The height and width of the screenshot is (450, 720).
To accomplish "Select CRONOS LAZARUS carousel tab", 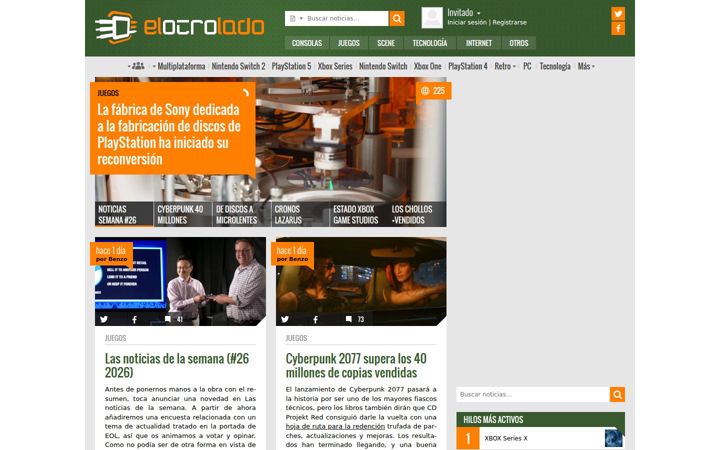I will 300,214.
